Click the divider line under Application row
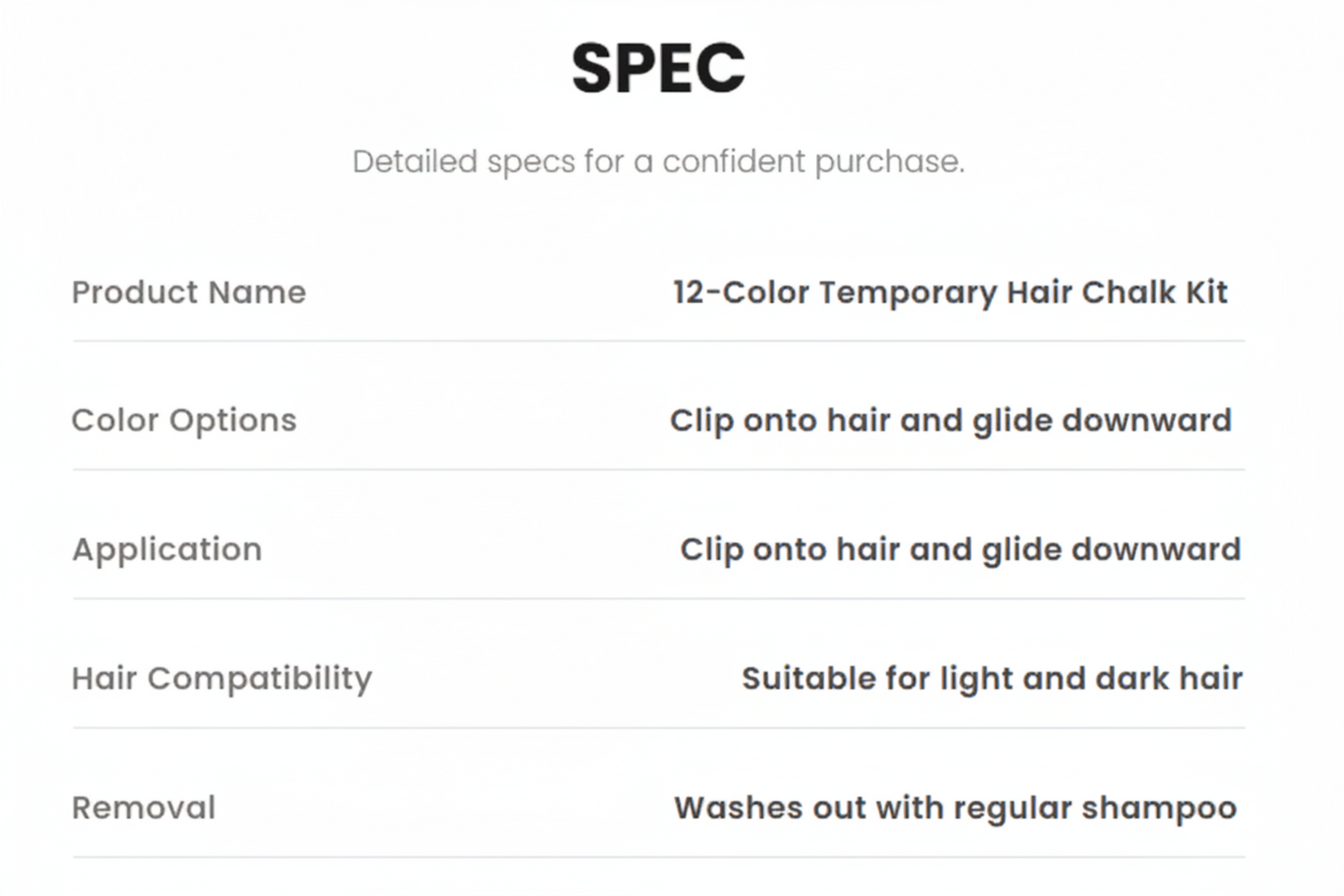Image resolution: width=1344 pixels, height=896 pixels. (659, 599)
